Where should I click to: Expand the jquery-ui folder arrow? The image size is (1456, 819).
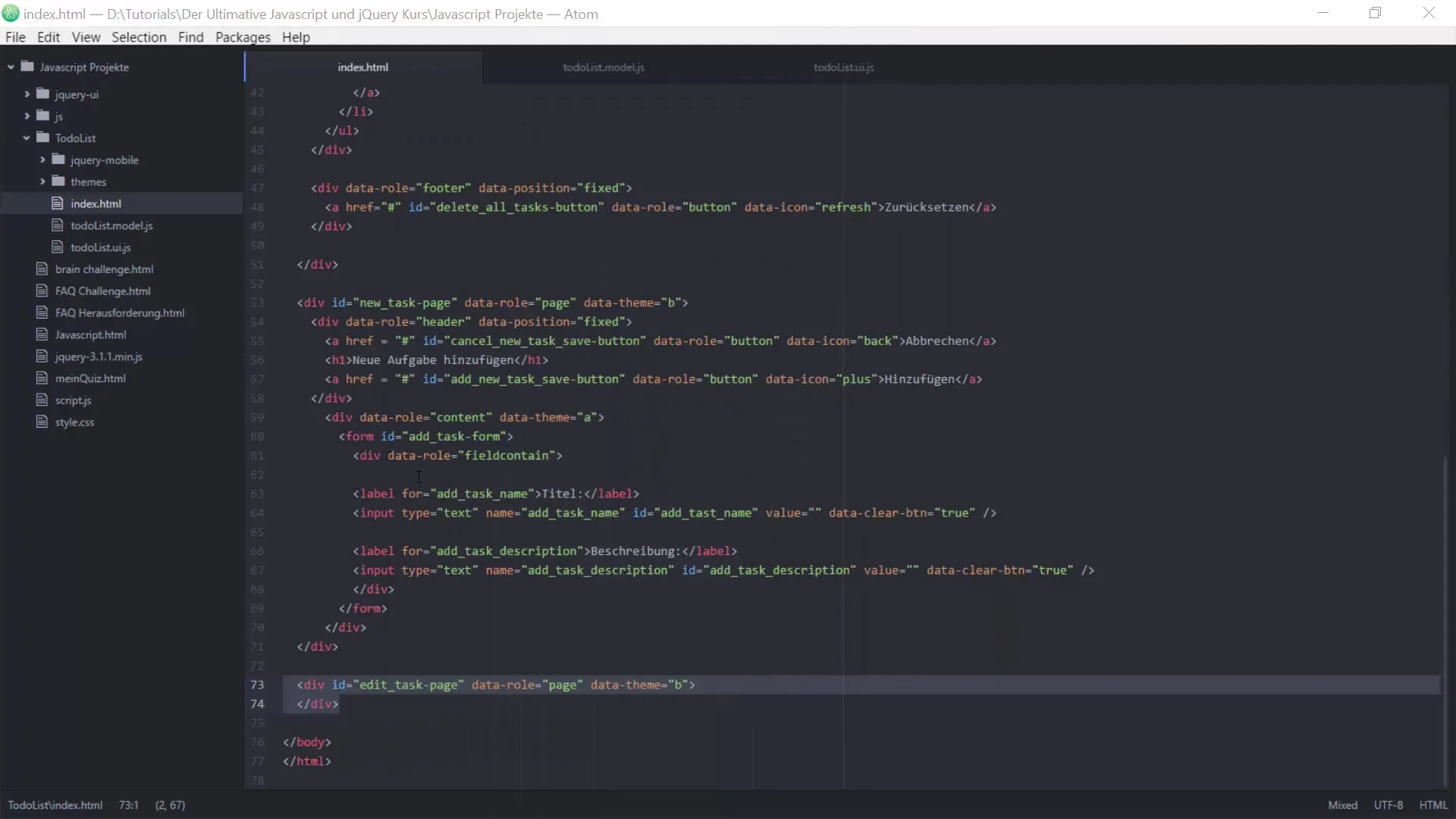(27, 94)
